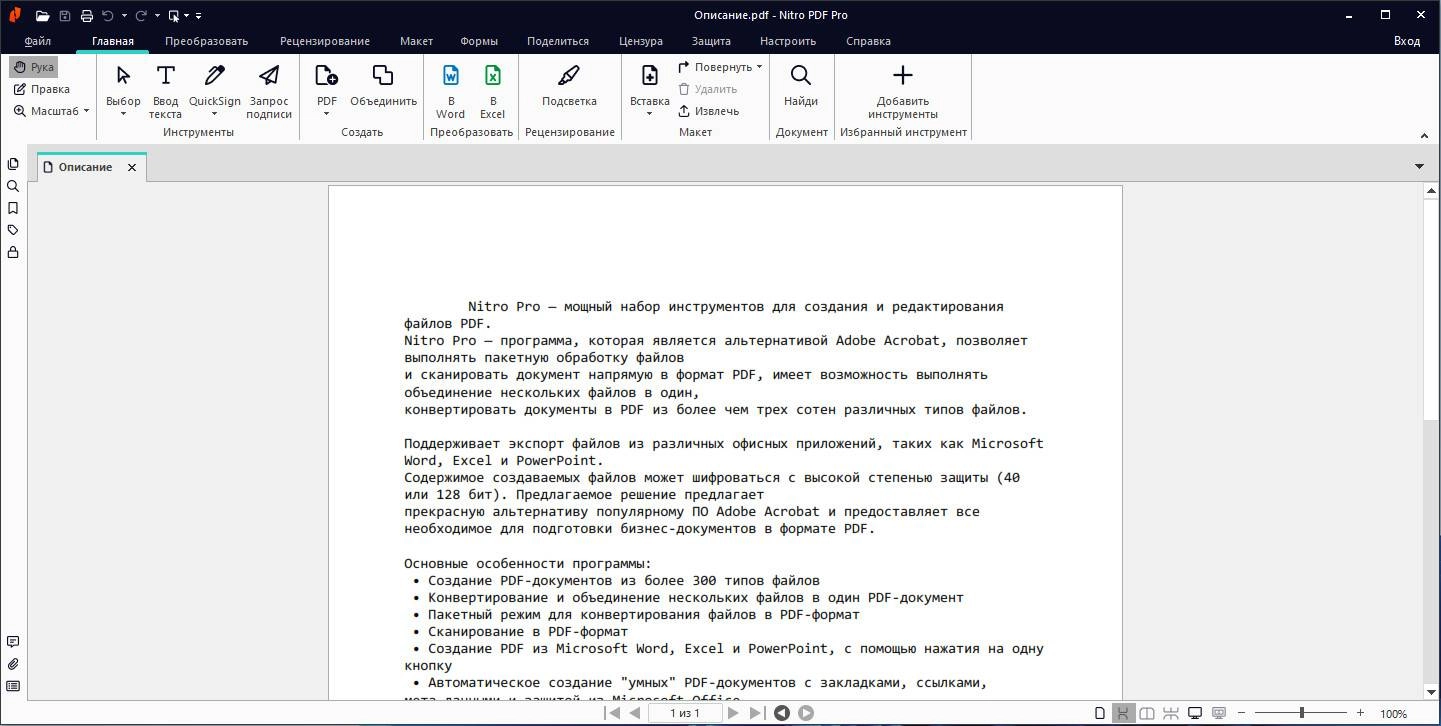Switch to the Преобразовать ribbon tab
The height and width of the screenshot is (726, 1441).
tap(206, 41)
